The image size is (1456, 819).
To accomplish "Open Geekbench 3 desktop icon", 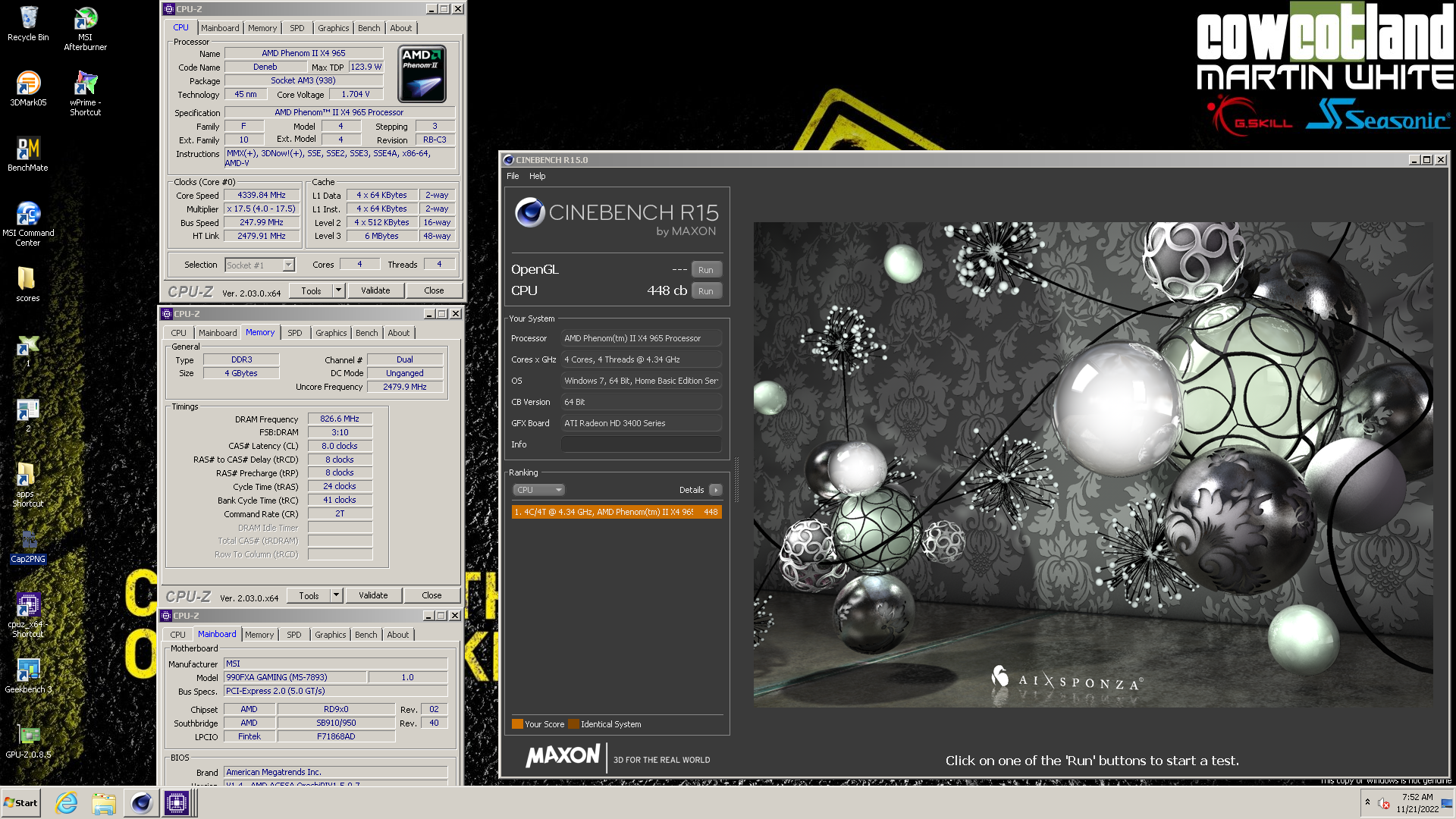I will (x=28, y=675).
